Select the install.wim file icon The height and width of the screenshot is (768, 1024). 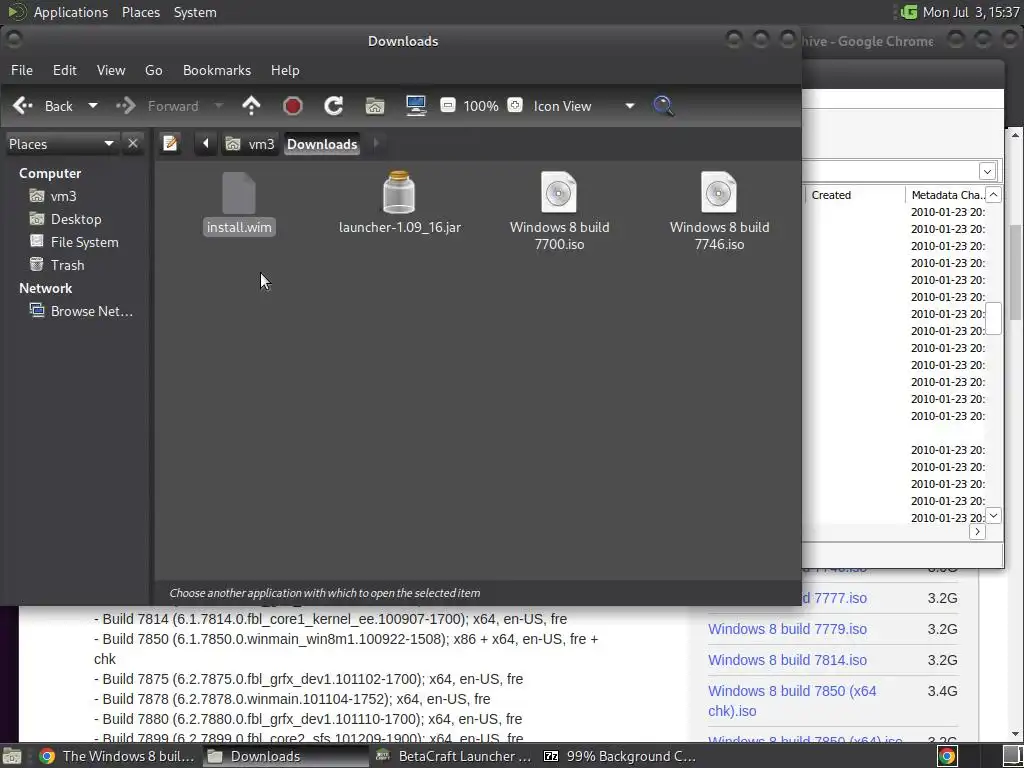point(239,193)
